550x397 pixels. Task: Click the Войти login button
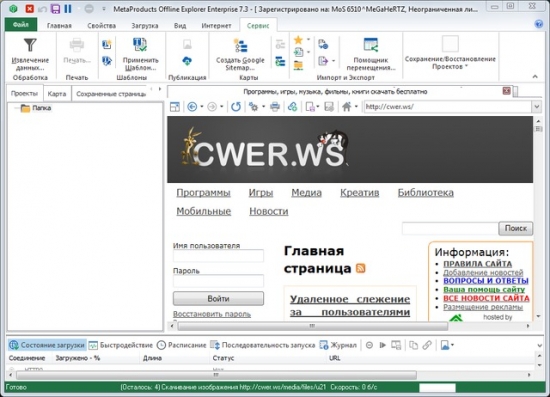218,298
